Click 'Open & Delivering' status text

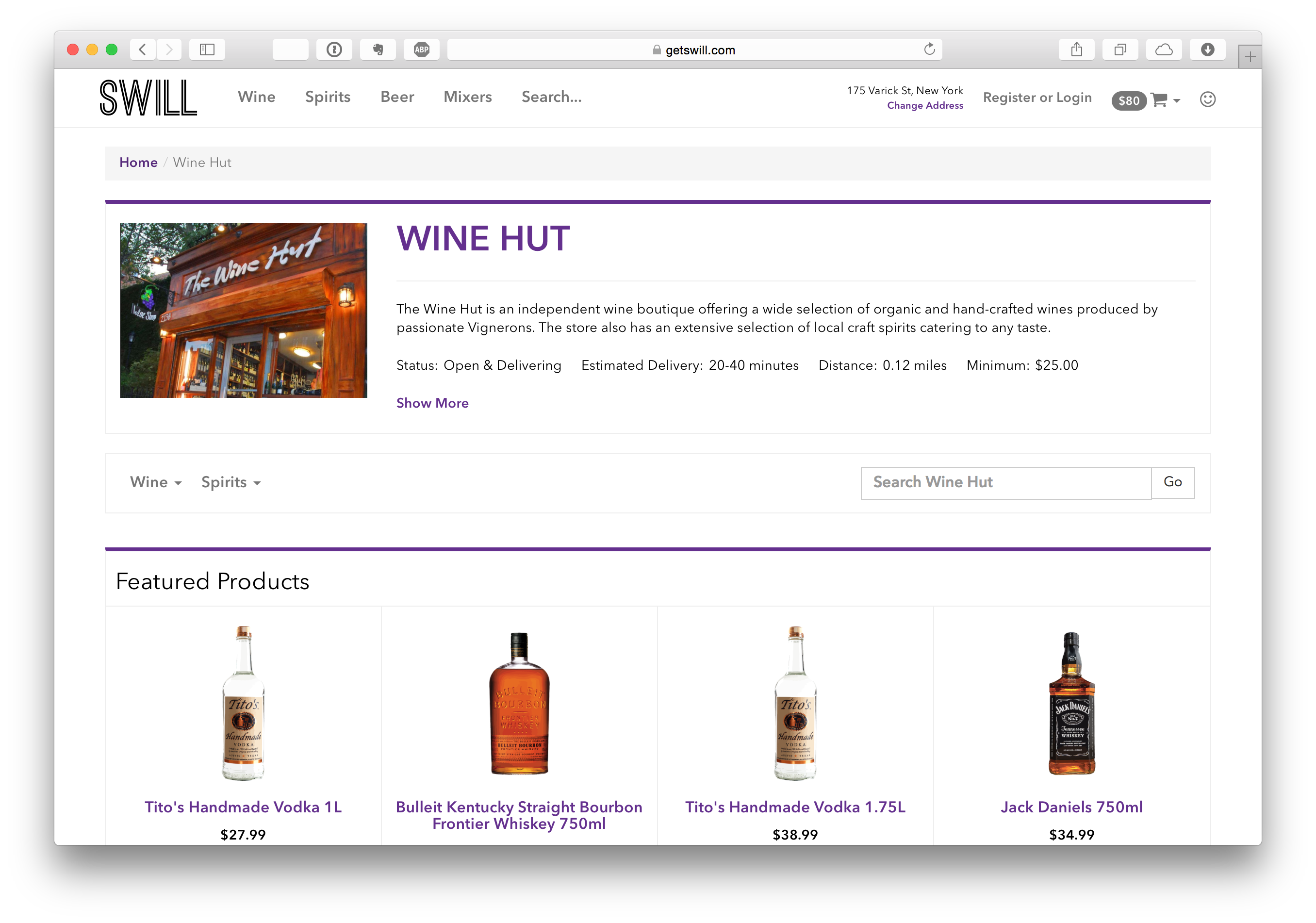502,366
